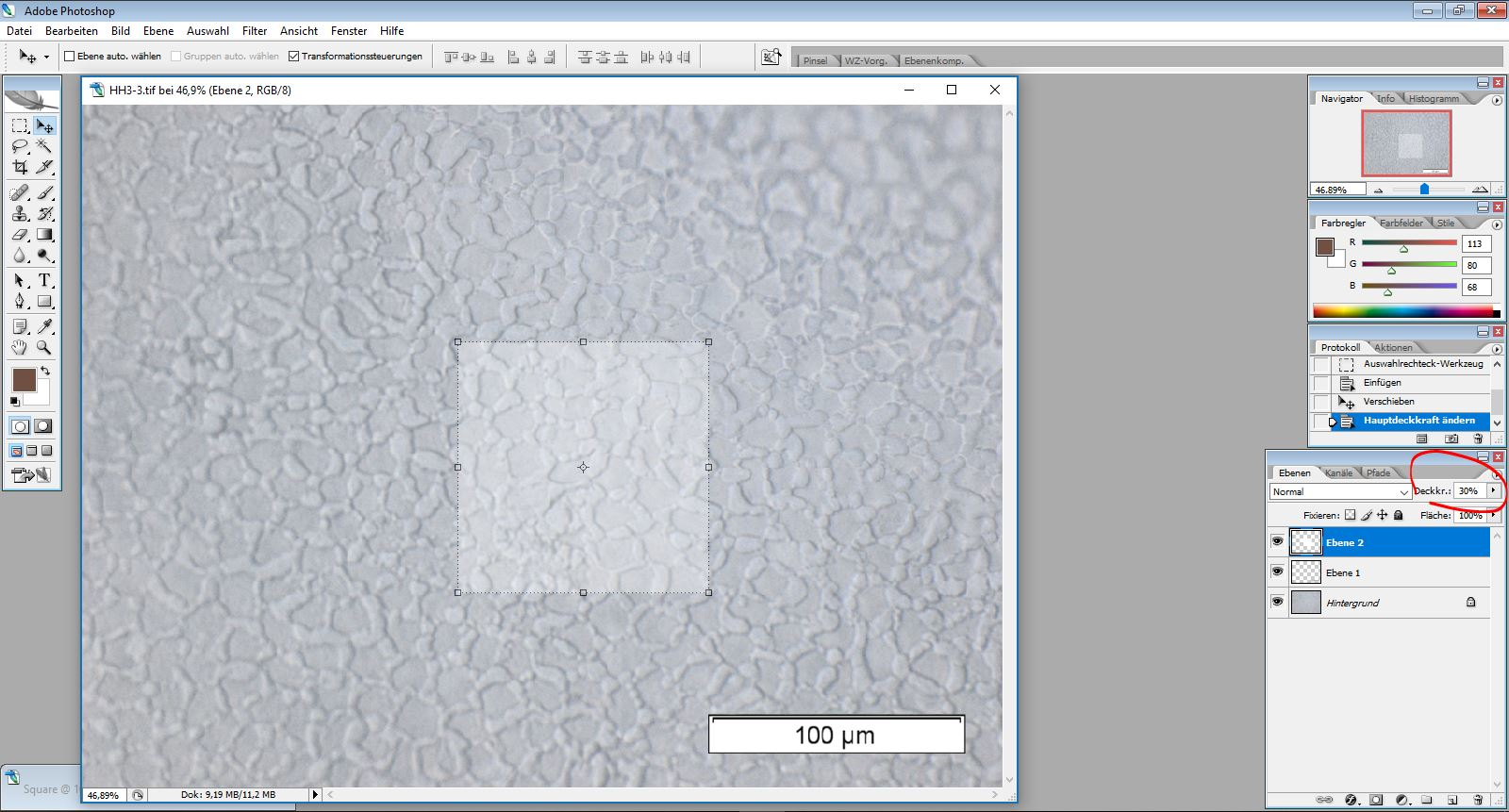Select the Pen tool
This screenshot has height=812, width=1509.
(20, 301)
